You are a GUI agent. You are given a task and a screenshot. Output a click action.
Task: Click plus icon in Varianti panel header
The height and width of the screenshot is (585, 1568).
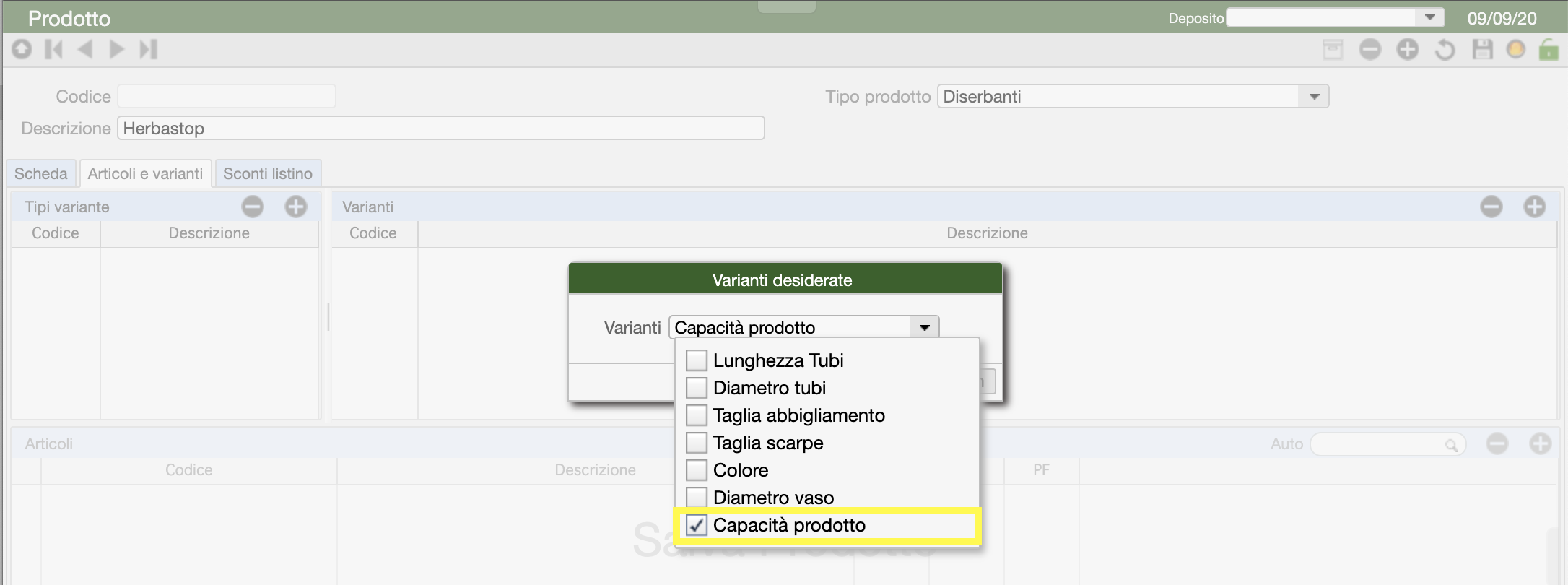(1535, 207)
